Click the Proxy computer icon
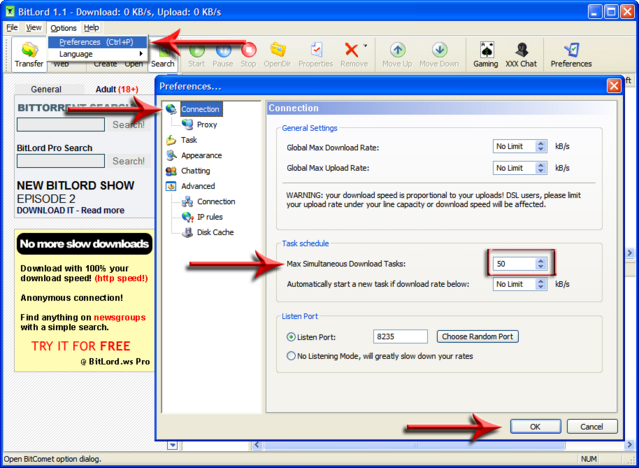Image resolution: width=639 pixels, height=468 pixels. pyautogui.click(x=187, y=124)
